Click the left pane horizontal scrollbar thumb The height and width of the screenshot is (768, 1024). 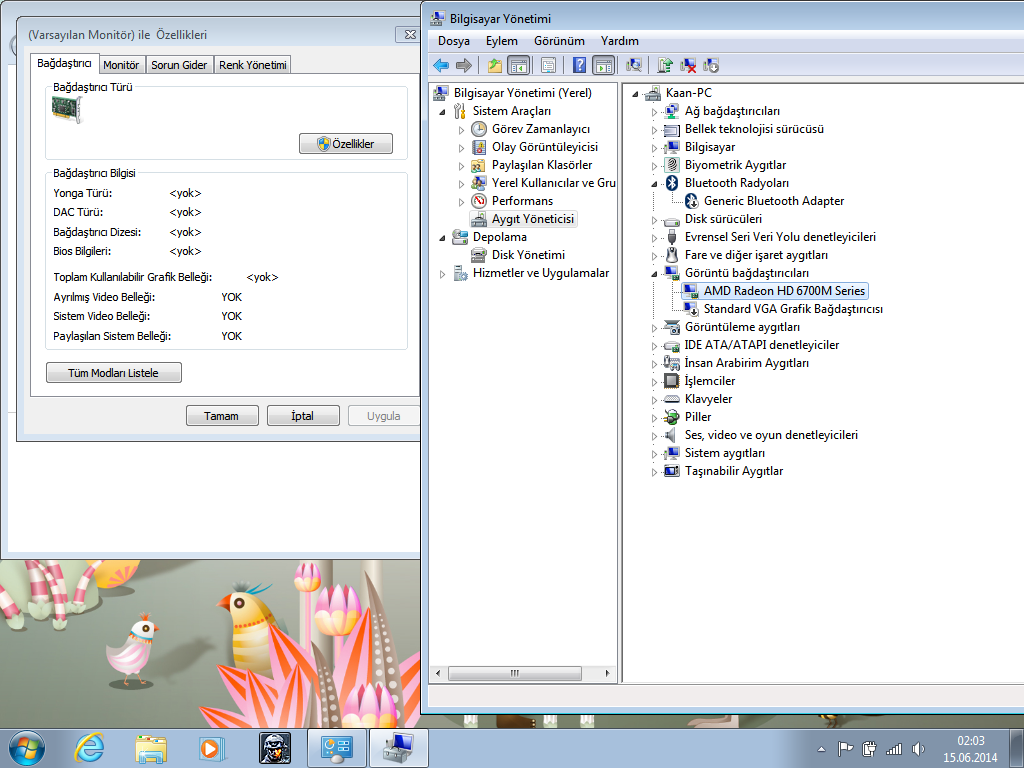pyautogui.click(x=515, y=673)
